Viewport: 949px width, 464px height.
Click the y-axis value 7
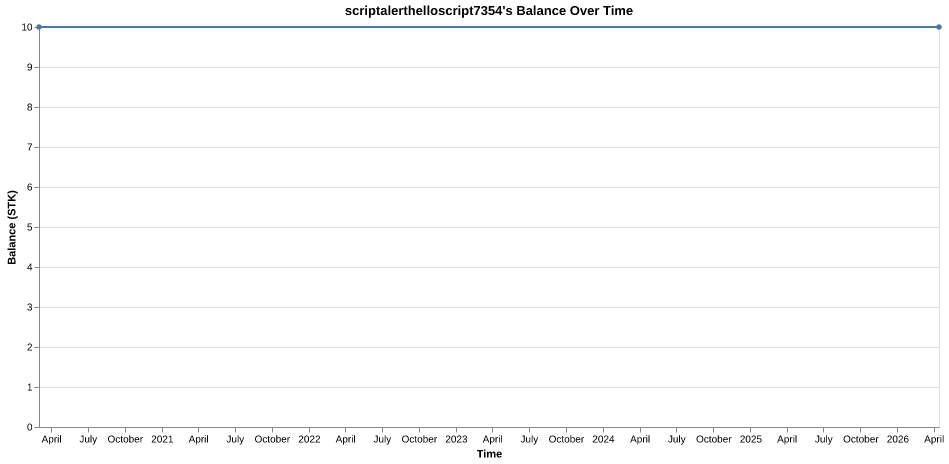click(30, 147)
